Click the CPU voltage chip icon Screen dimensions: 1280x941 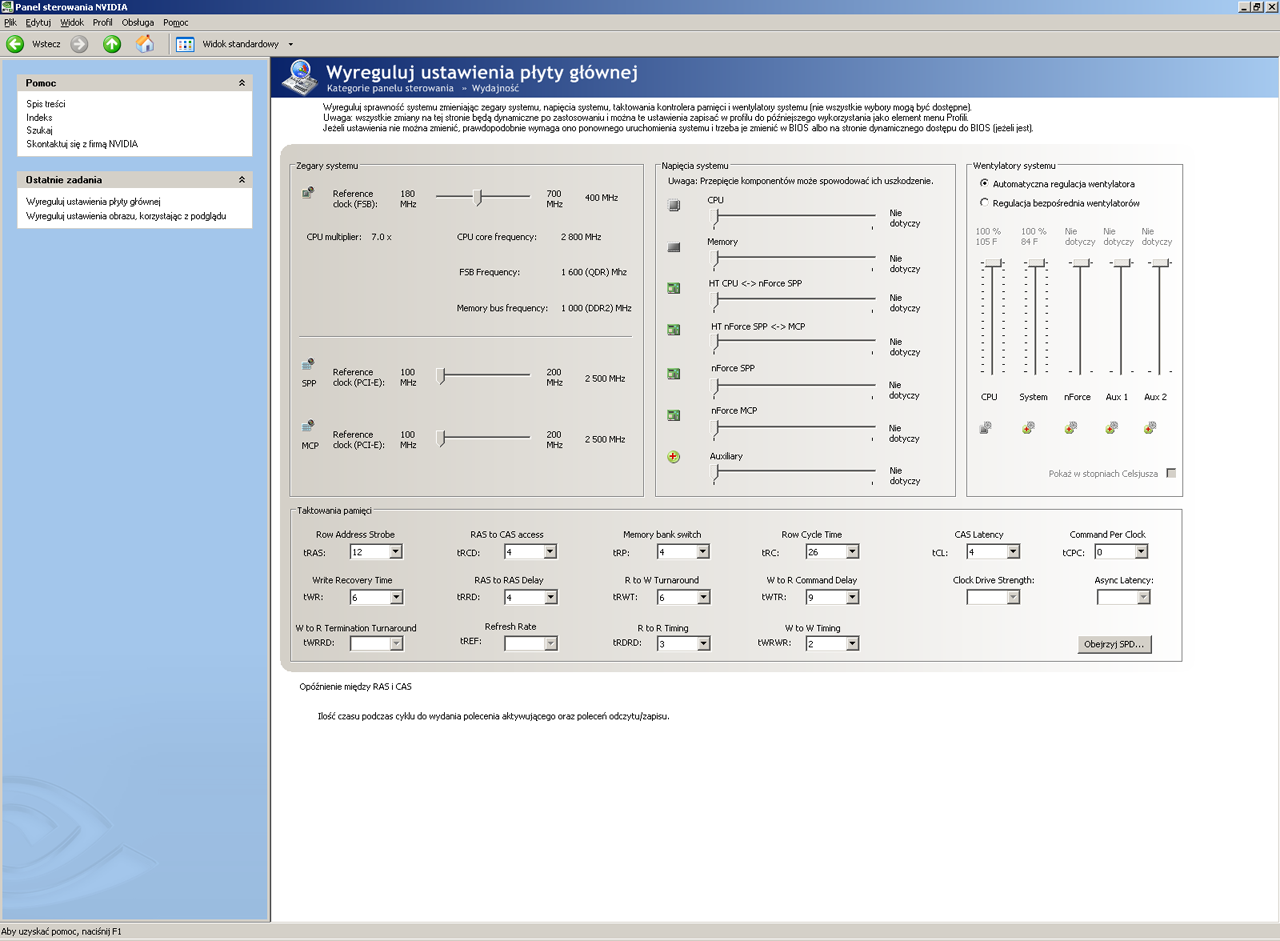[x=674, y=205]
